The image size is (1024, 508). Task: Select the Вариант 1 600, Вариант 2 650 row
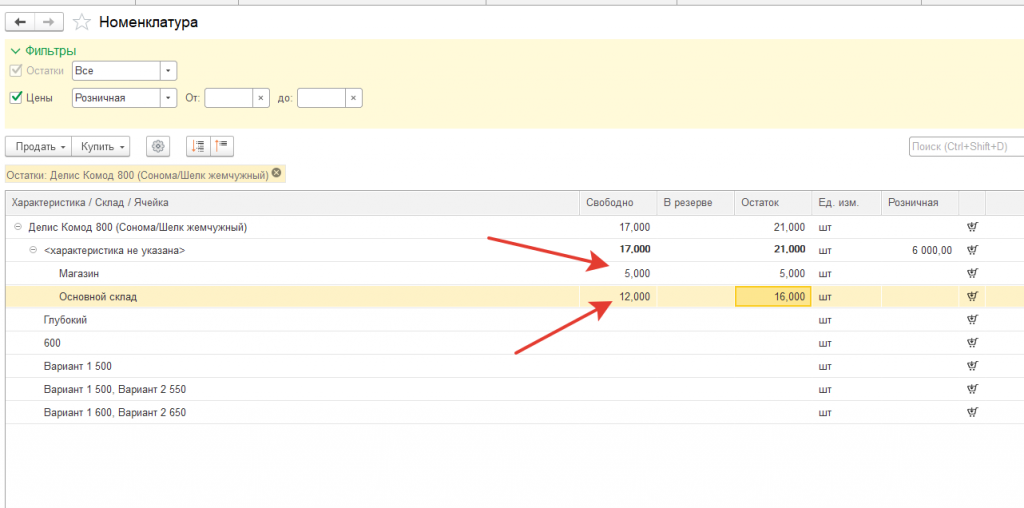pyautogui.click(x=515, y=413)
